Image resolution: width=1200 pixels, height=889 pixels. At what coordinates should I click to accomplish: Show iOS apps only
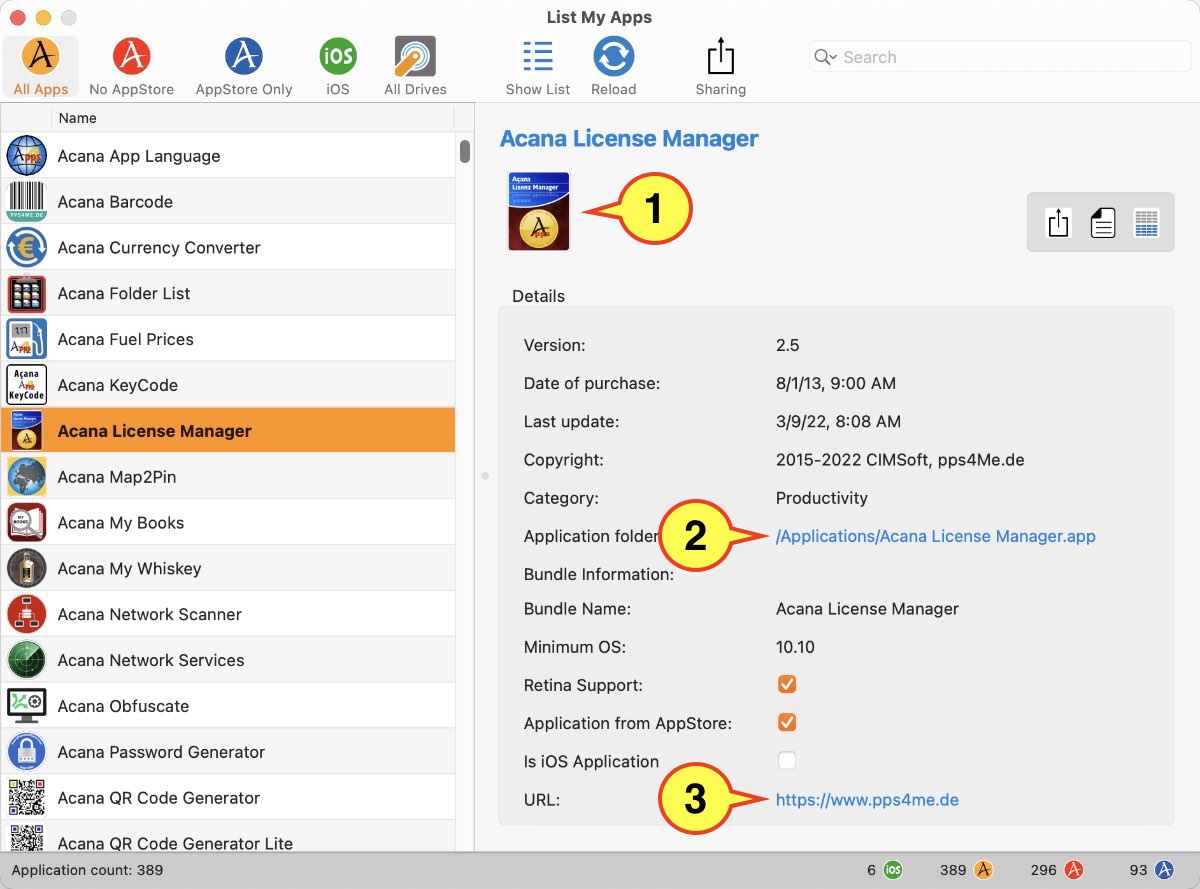point(338,66)
